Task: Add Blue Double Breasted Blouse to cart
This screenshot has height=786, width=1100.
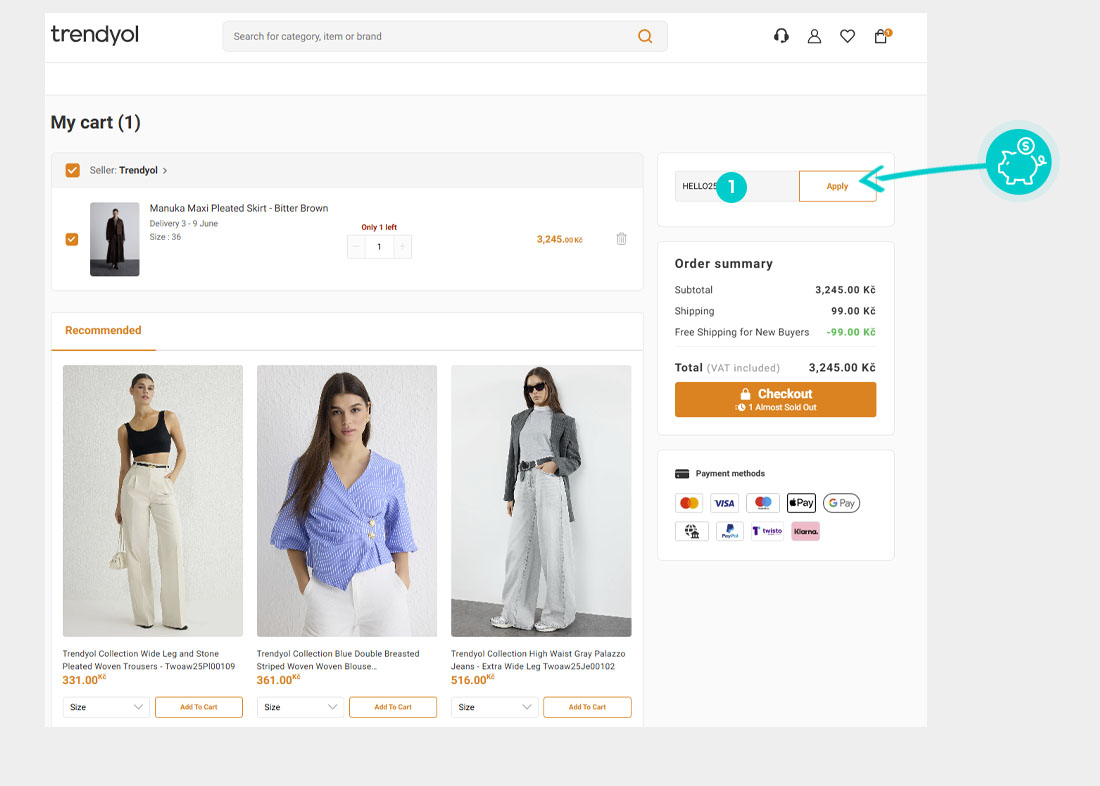Action: pos(393,707)
